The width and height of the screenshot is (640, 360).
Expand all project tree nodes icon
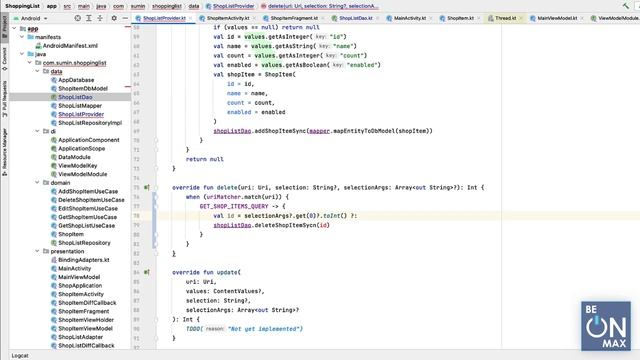pos(89,18)
